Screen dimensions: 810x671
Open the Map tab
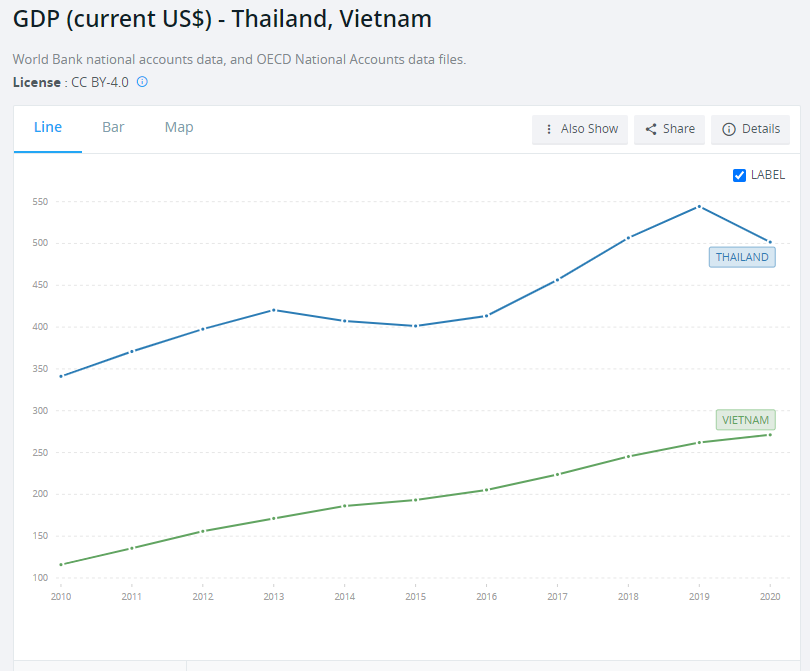pyautogui.click(x=179, y=127)
